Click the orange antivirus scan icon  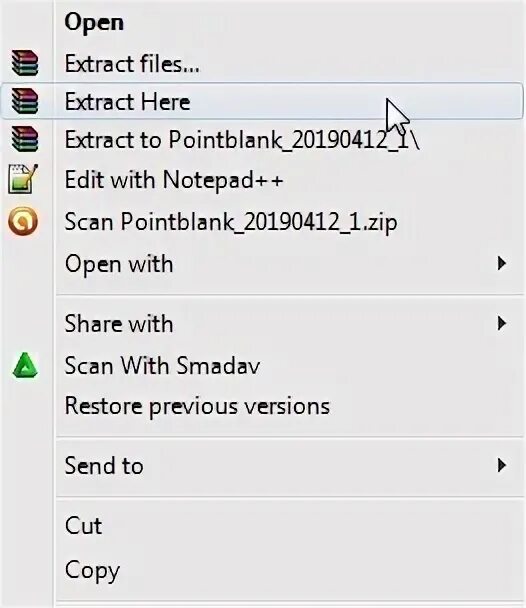pyautogui.click(x=23, y=221)
